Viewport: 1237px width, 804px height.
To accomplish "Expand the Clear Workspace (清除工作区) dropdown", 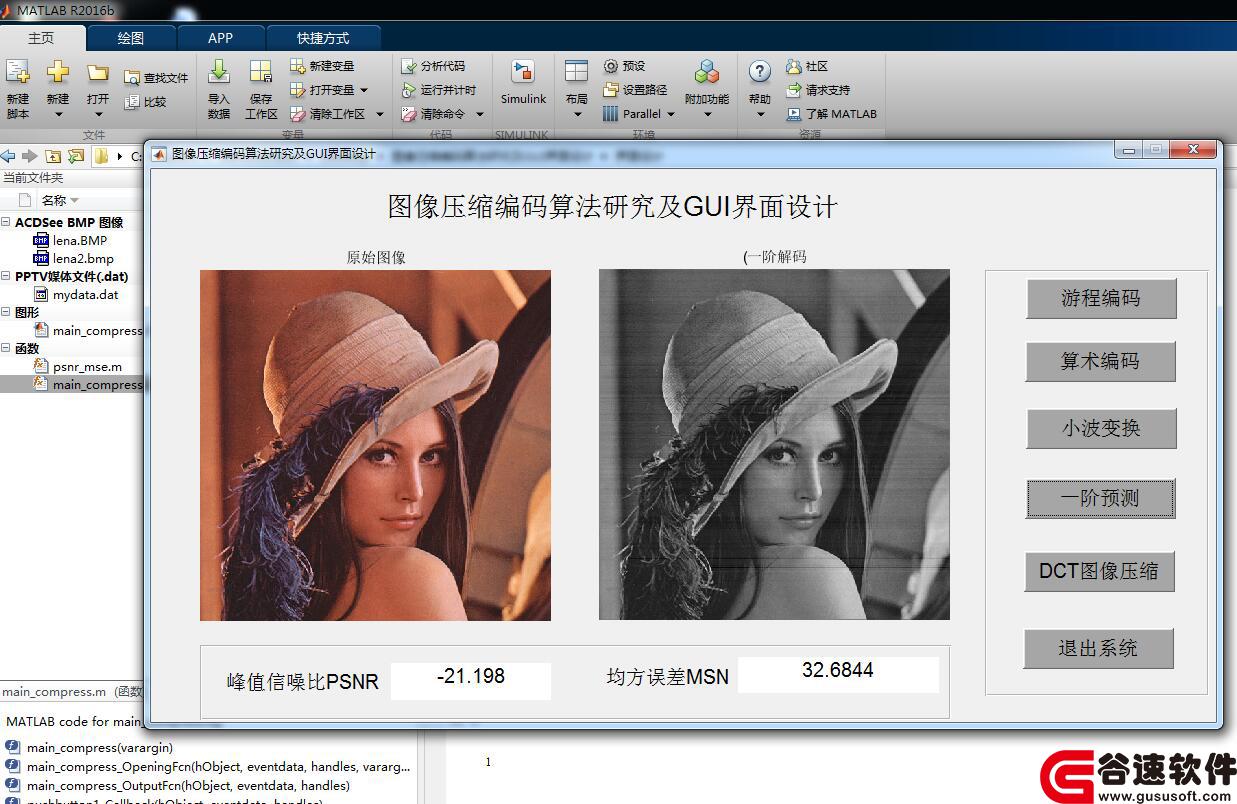I will pyautogui.click(x=380, y=114).
